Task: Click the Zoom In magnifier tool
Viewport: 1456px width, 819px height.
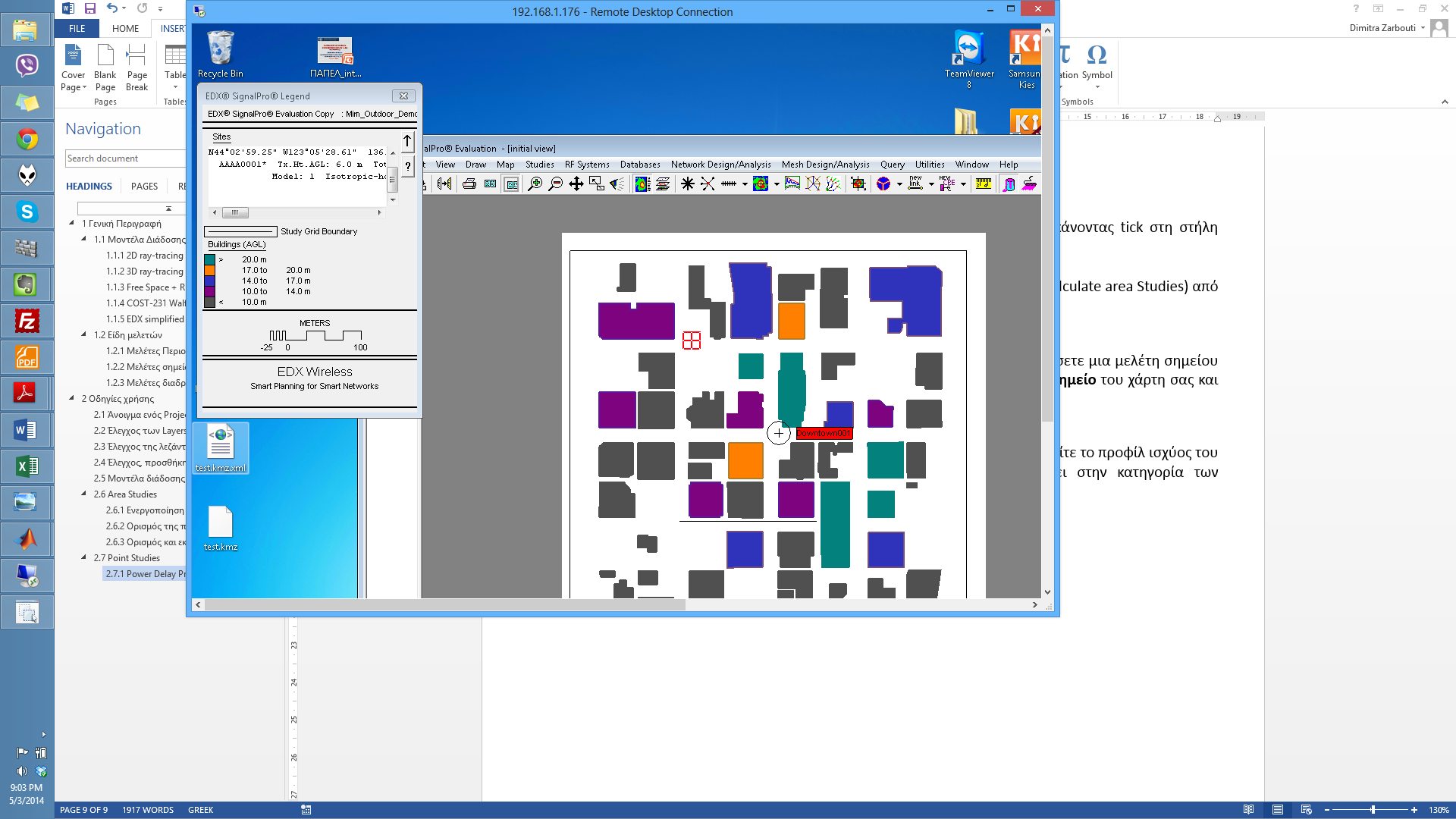Action: click(535, 184)
